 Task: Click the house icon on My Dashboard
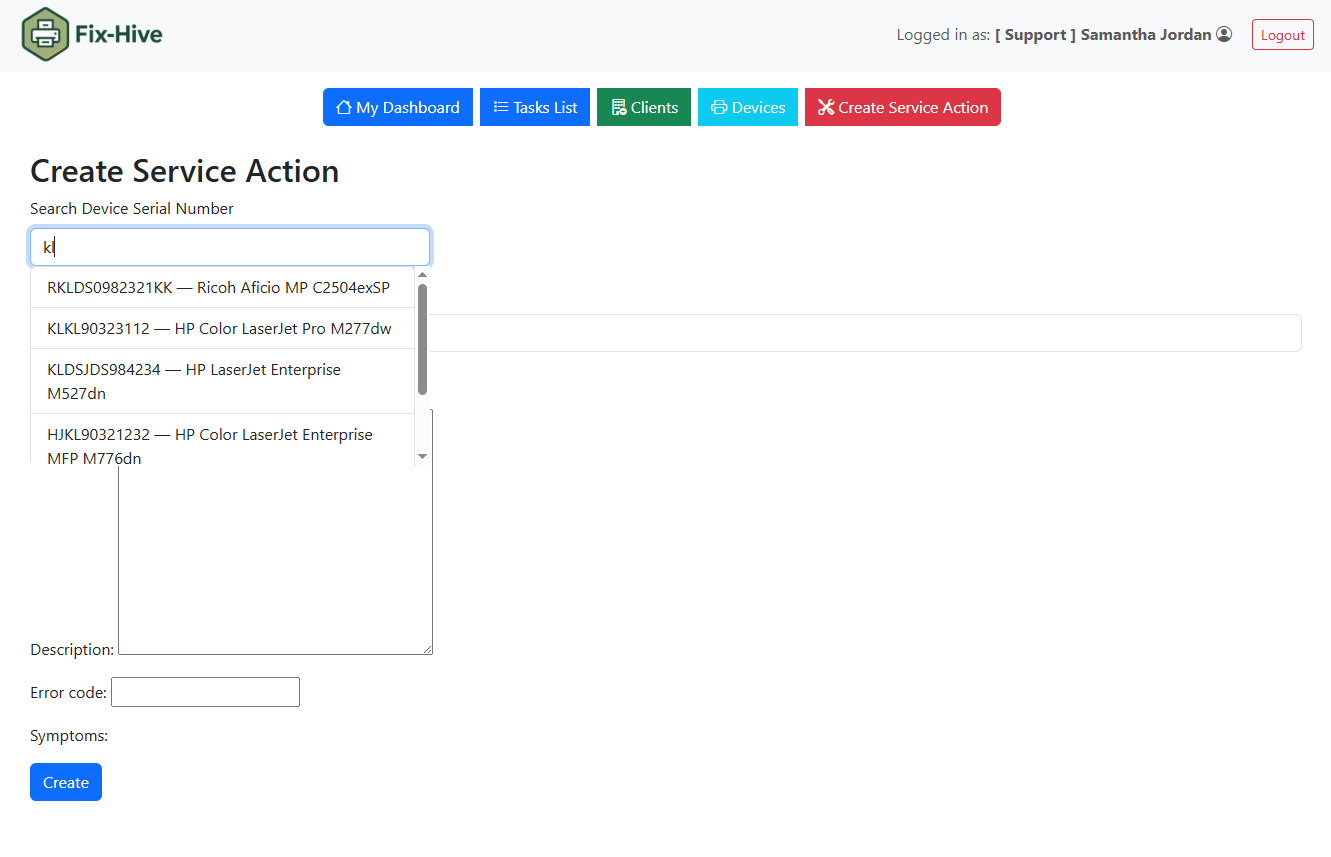coord(344,108)
